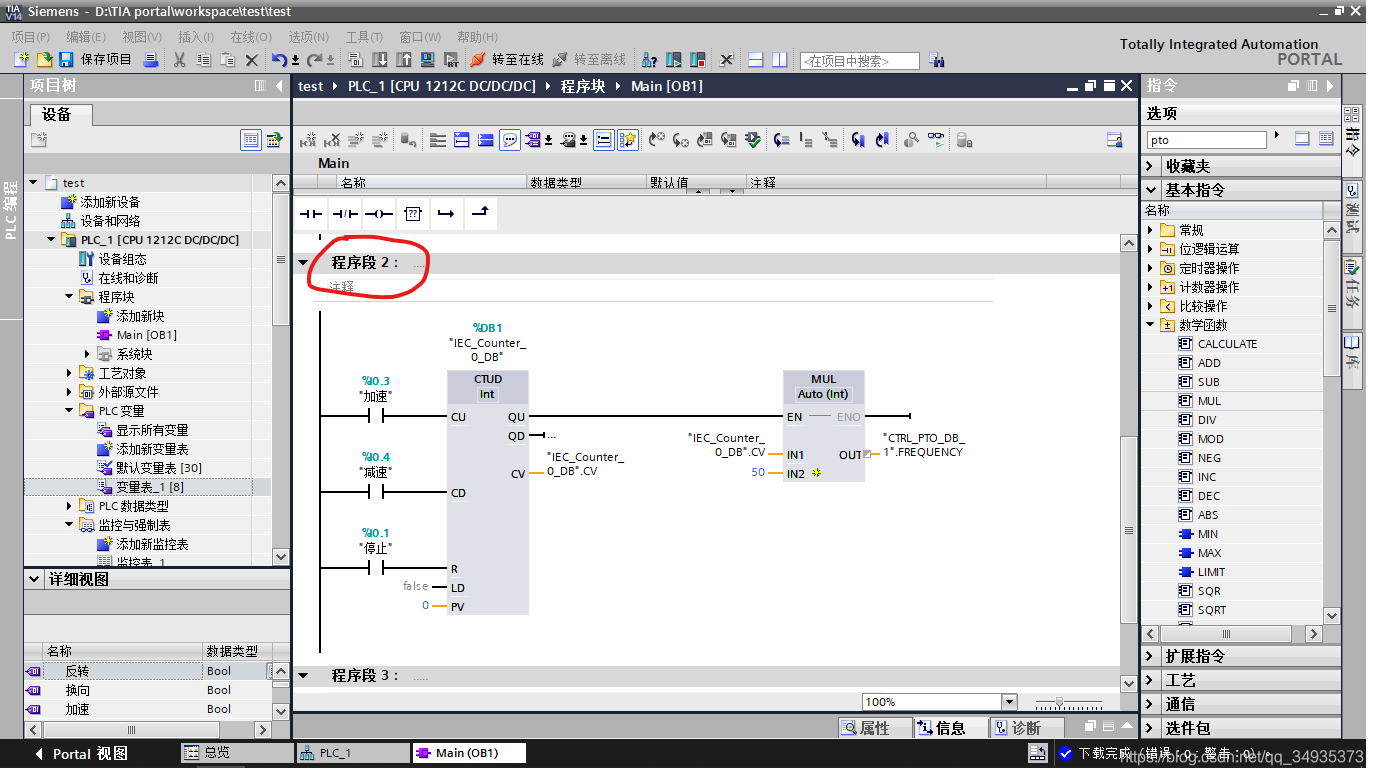Click the 加速 %I0.3 contact
The width and height of the screenshot is (1374, 776).
pyautogui.click(x=375, y=417)
